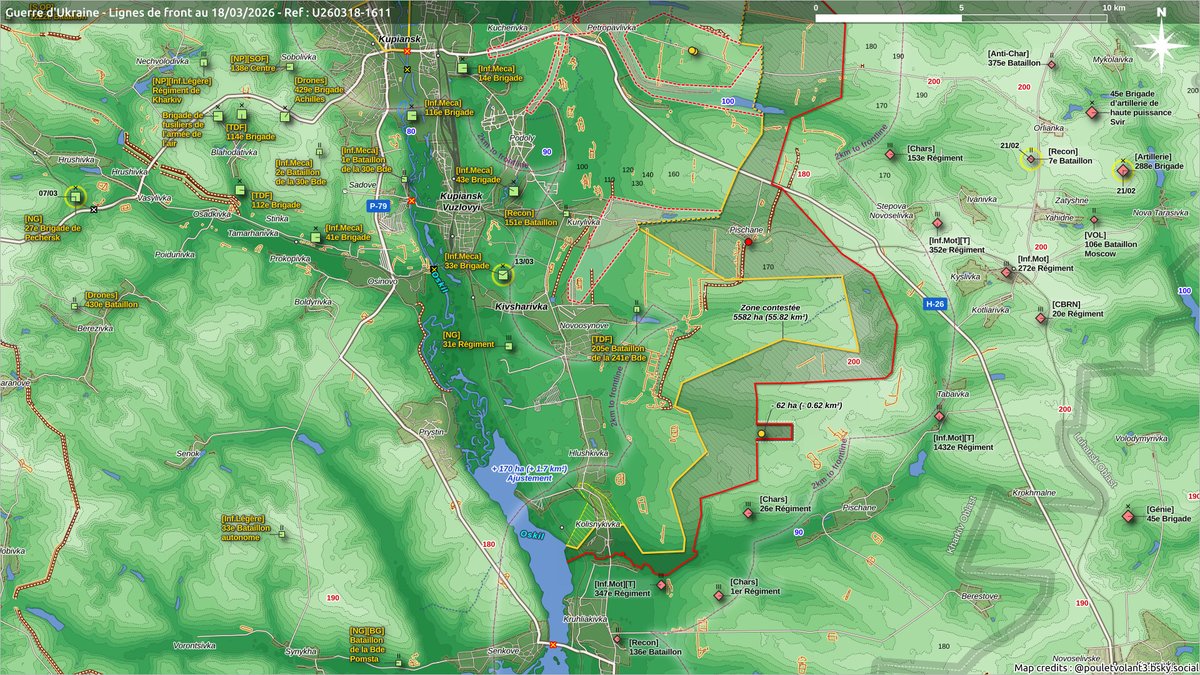Screen dimensions: 1200x675
Task: Select the 106e Bataillon Moscow diamond
Action: coord(1095,221)
